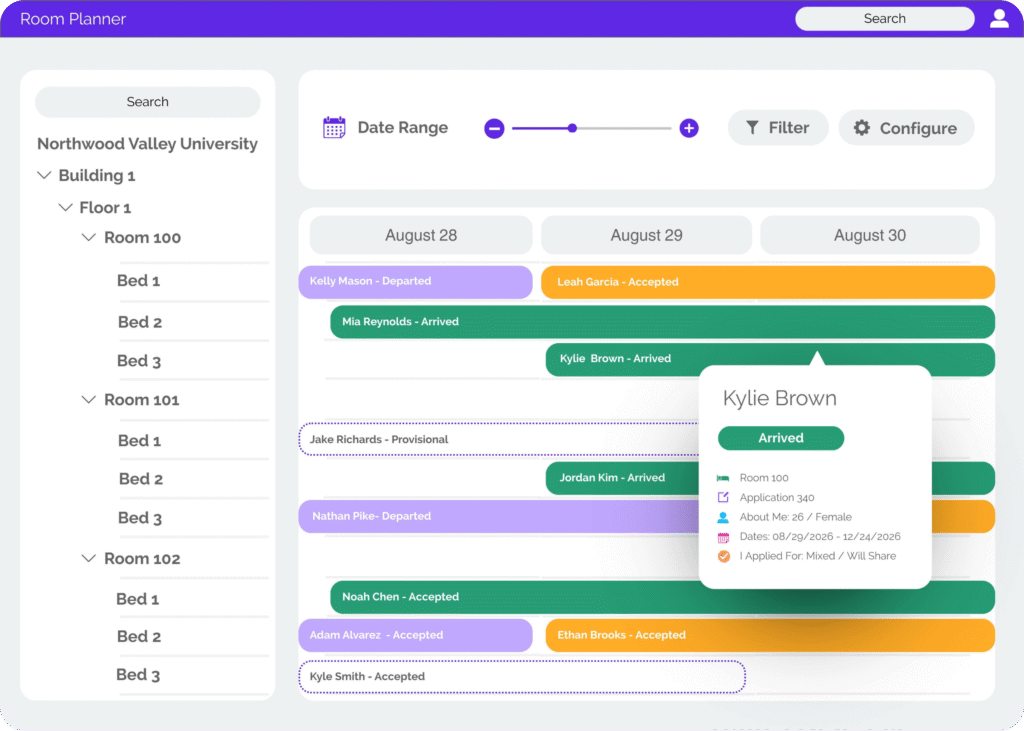Click the bed icon beside Room 100
1024x731 pixels.
(x=723, y=478)
